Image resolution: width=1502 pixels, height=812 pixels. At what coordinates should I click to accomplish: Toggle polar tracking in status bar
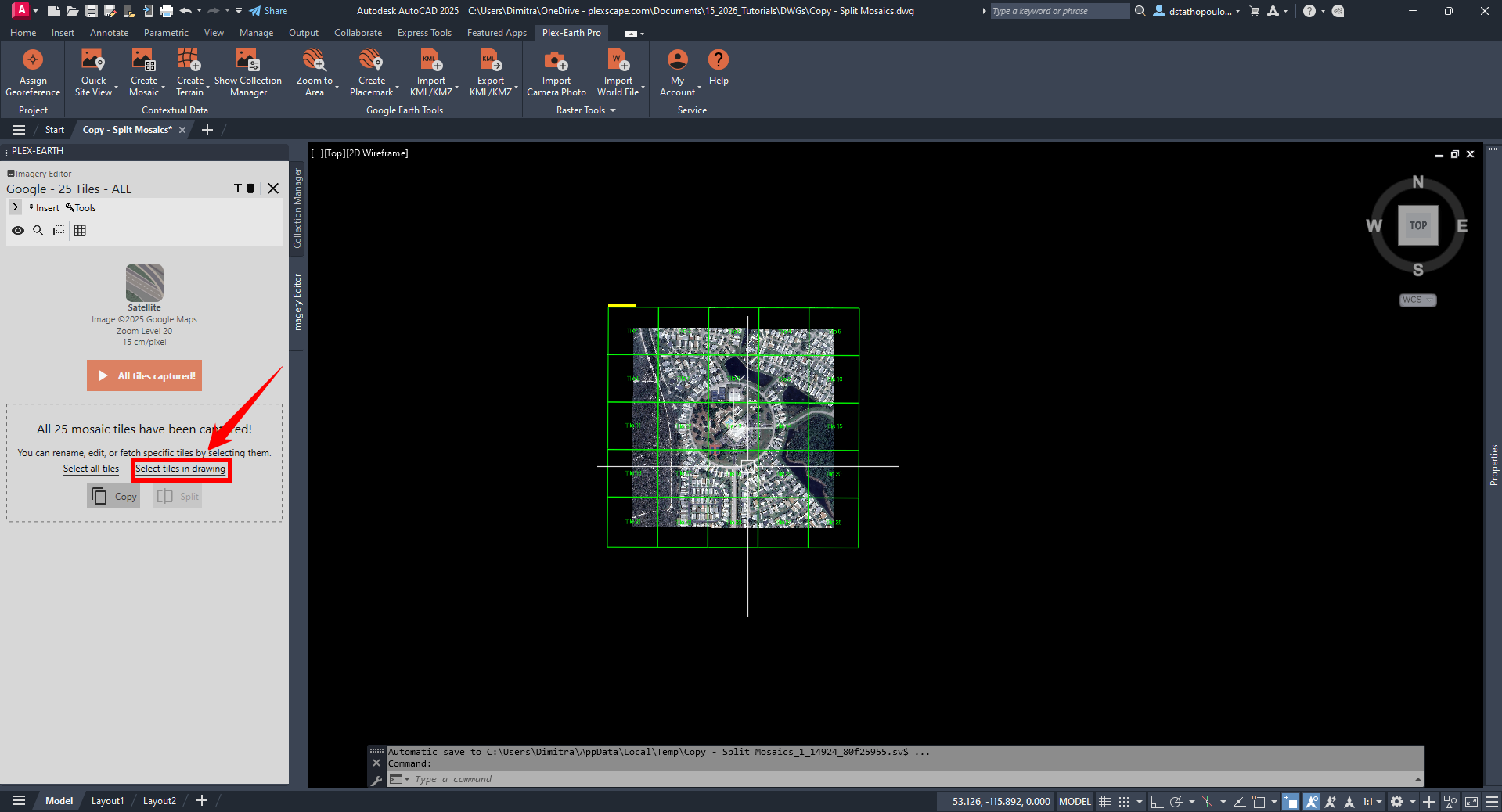coord(1176,801)
